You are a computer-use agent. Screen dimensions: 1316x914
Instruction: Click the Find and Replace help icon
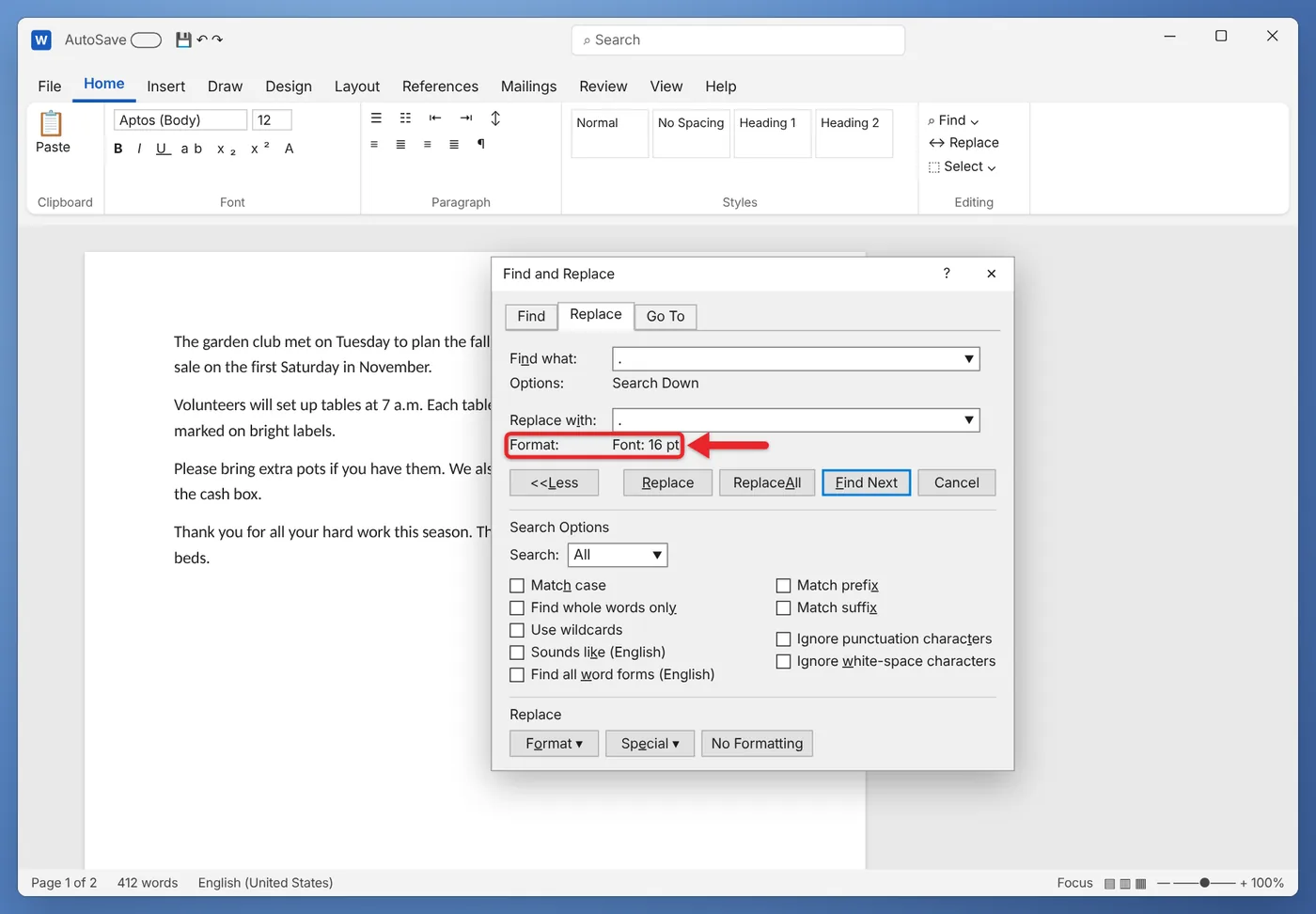tap(947, 274)
